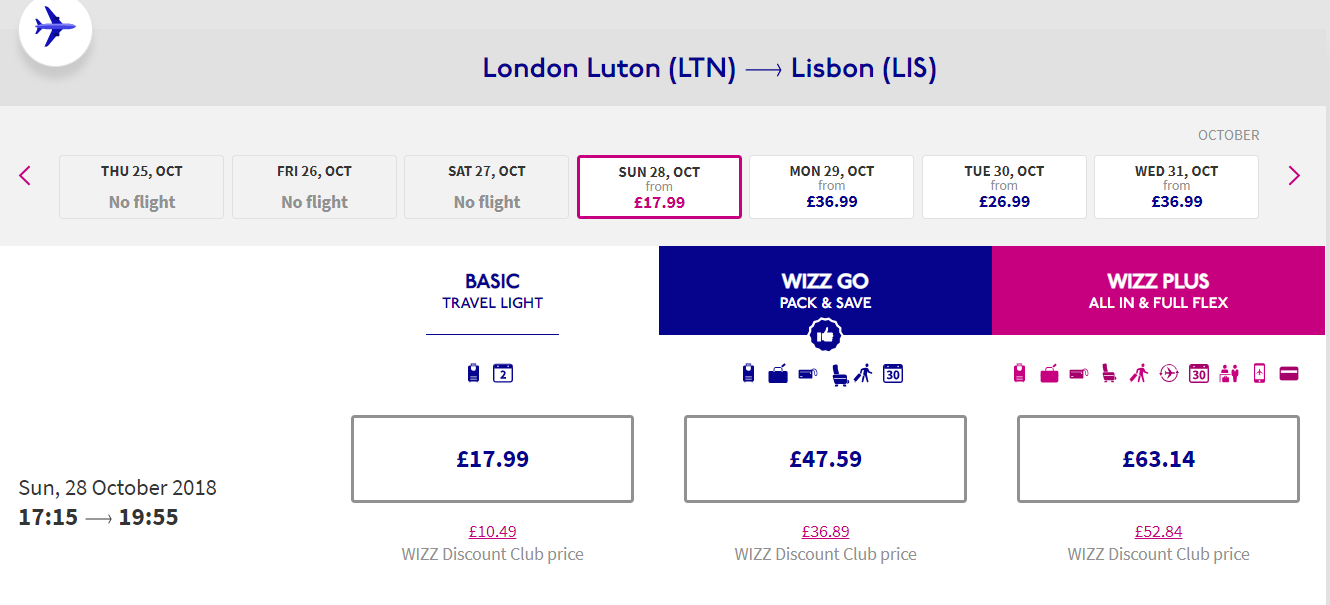Click the WIZZ PLUS priority boarding walker icon

pos(1139,373)
